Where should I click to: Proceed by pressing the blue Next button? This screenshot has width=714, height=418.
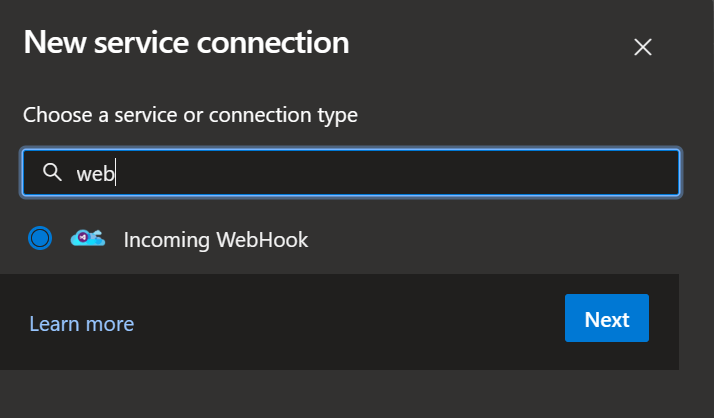point(606,319)
